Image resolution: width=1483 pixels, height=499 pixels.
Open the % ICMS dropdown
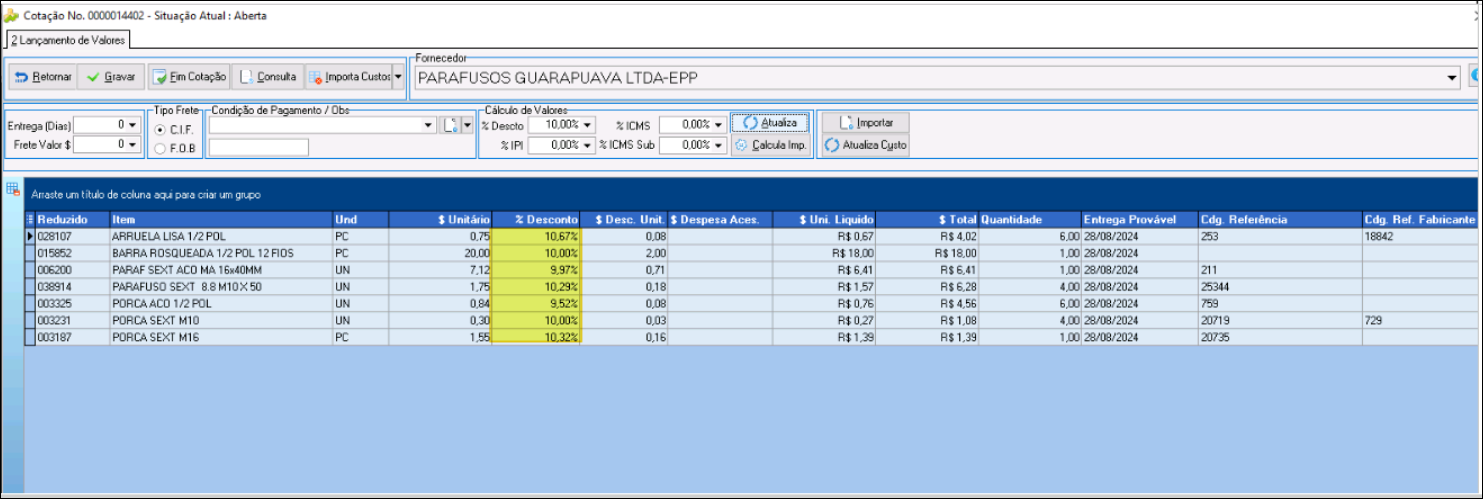tap(719, 125)
